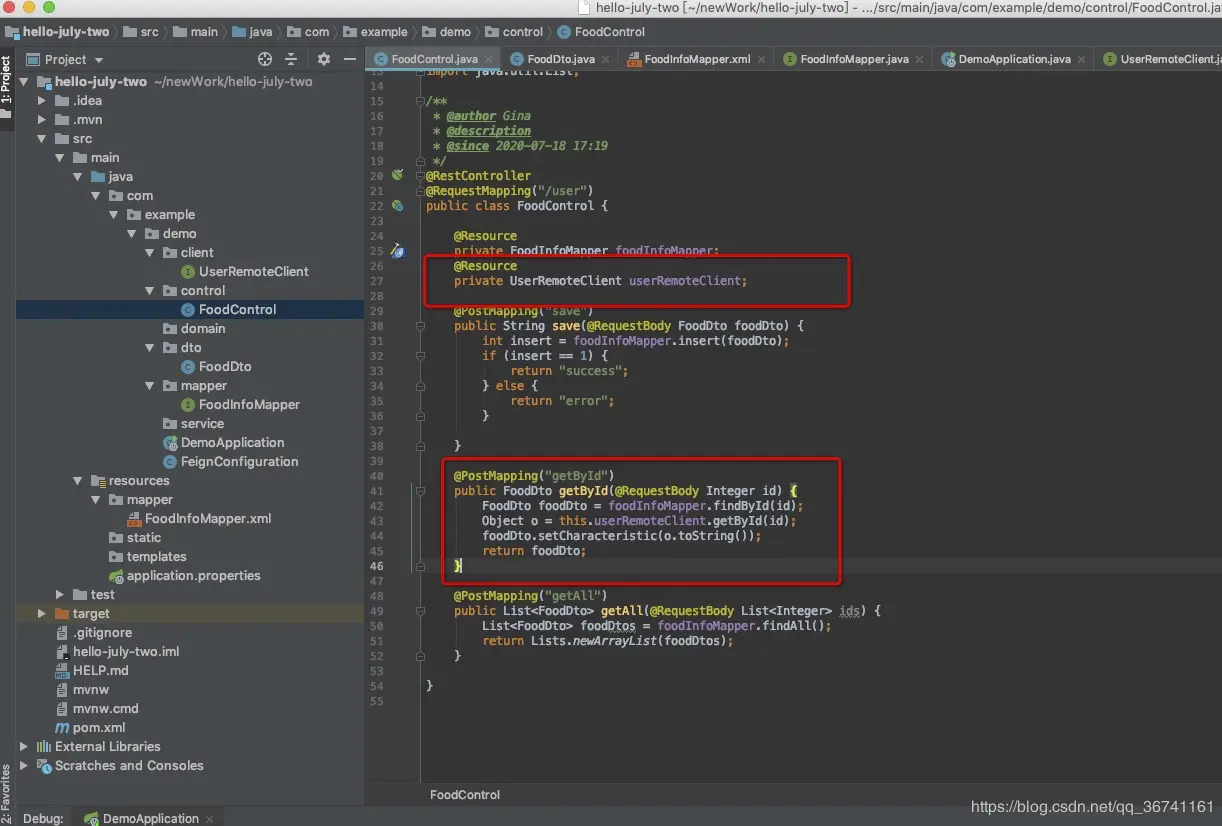Open Project panel settings gear
This screenshot has height=826, width=1222.
(323, 59)
